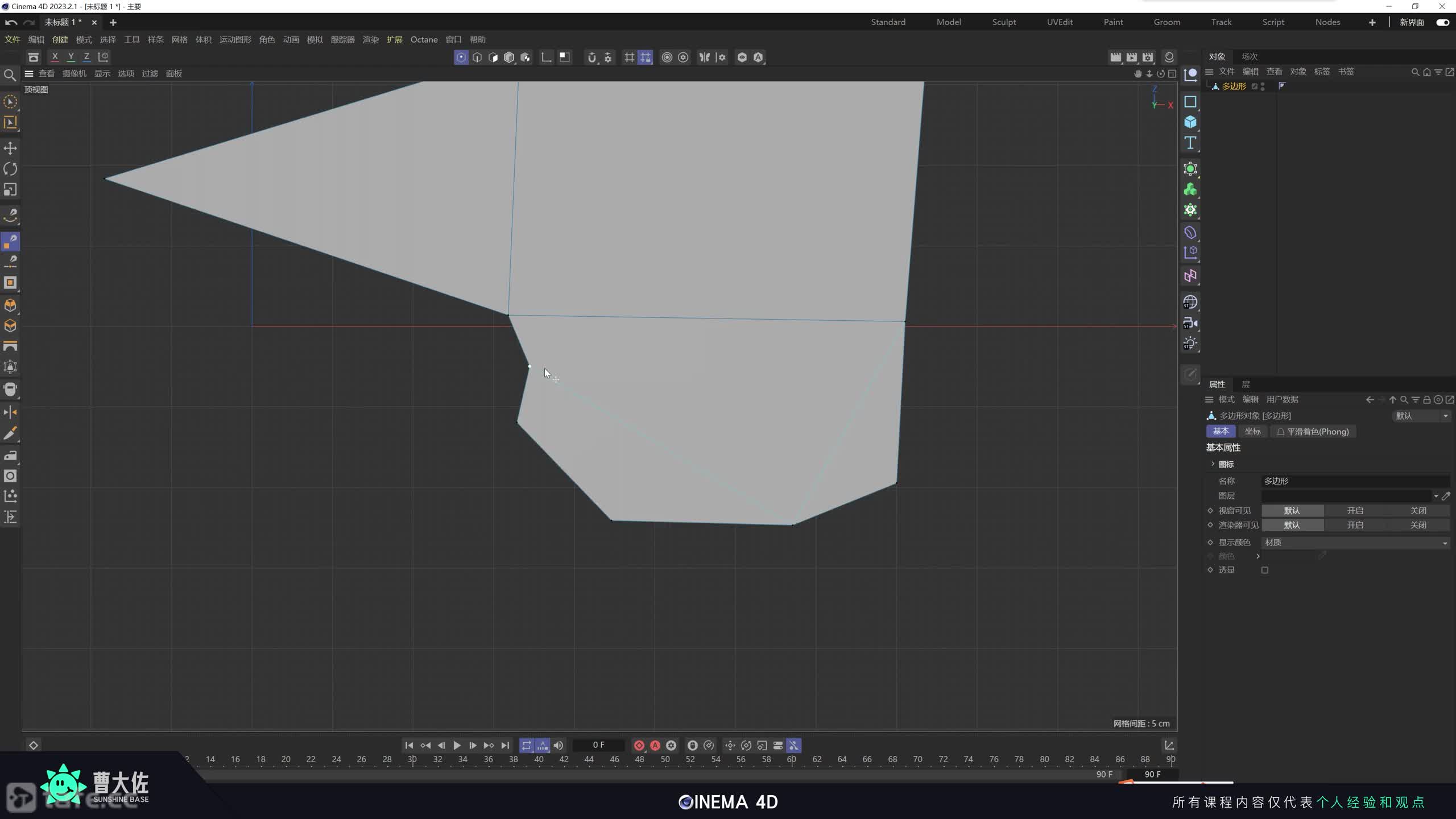Select the Rotate tool in left toolbar
This screenshot has width=1456, height=819.
point(10,169)
